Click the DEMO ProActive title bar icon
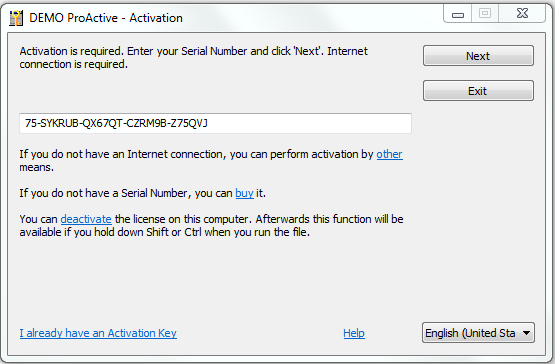This screenshot has width=555, height=364. click(x=16, y=18)
